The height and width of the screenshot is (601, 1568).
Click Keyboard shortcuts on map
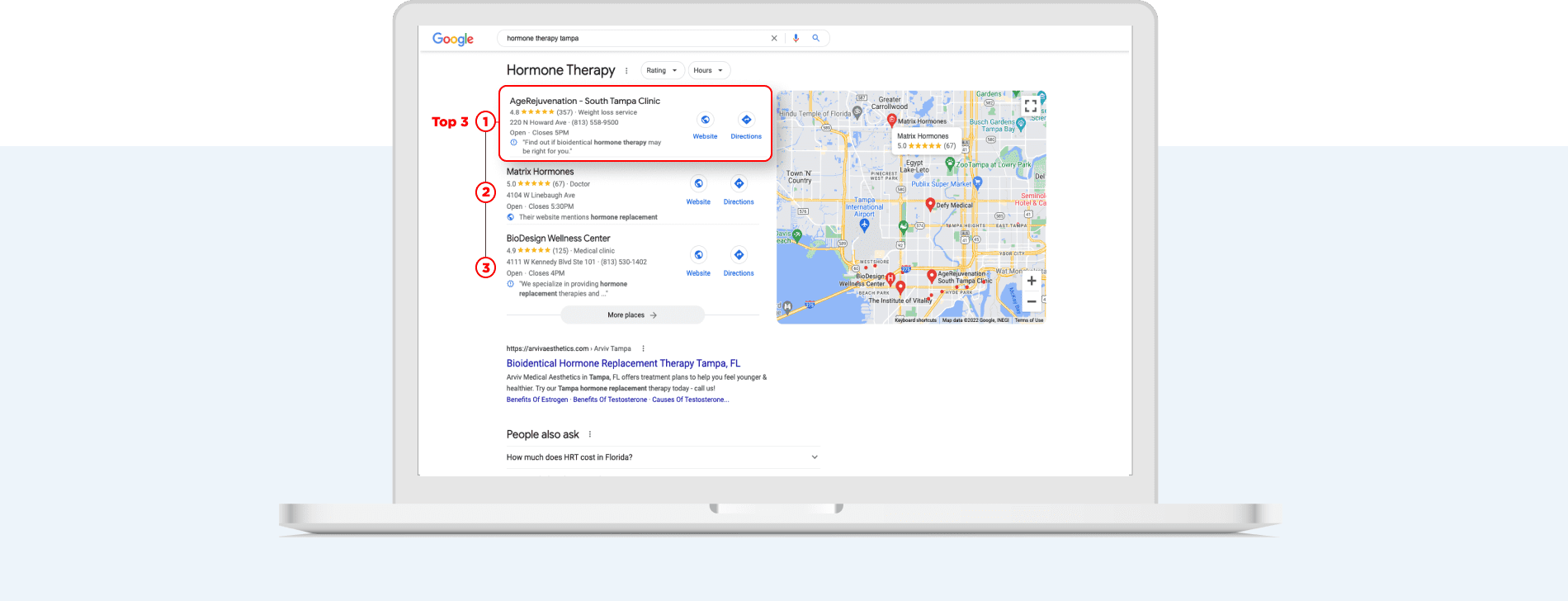[x=915, y=320]
